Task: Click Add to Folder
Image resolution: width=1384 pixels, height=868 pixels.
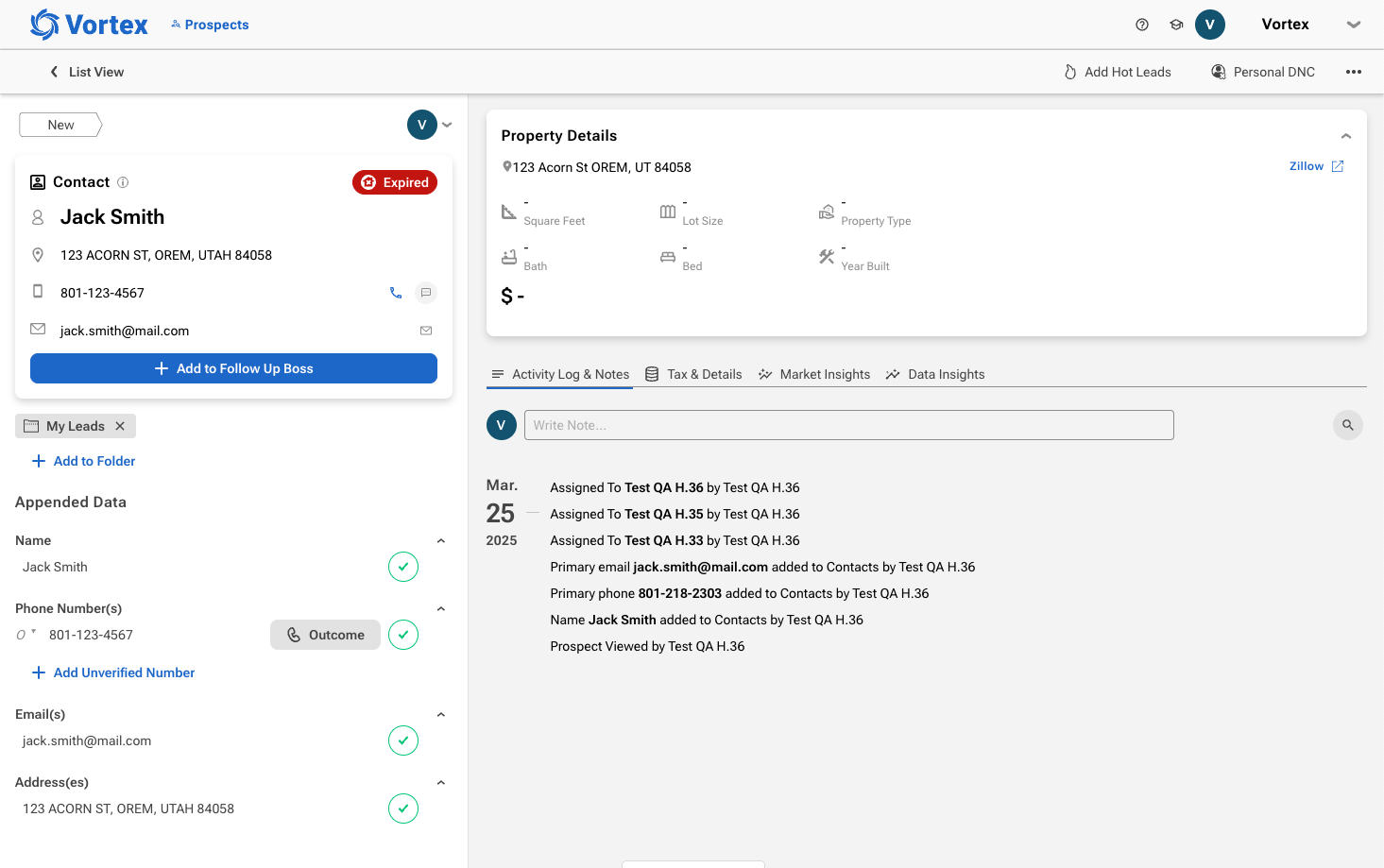Action: (x=84, y=461)
